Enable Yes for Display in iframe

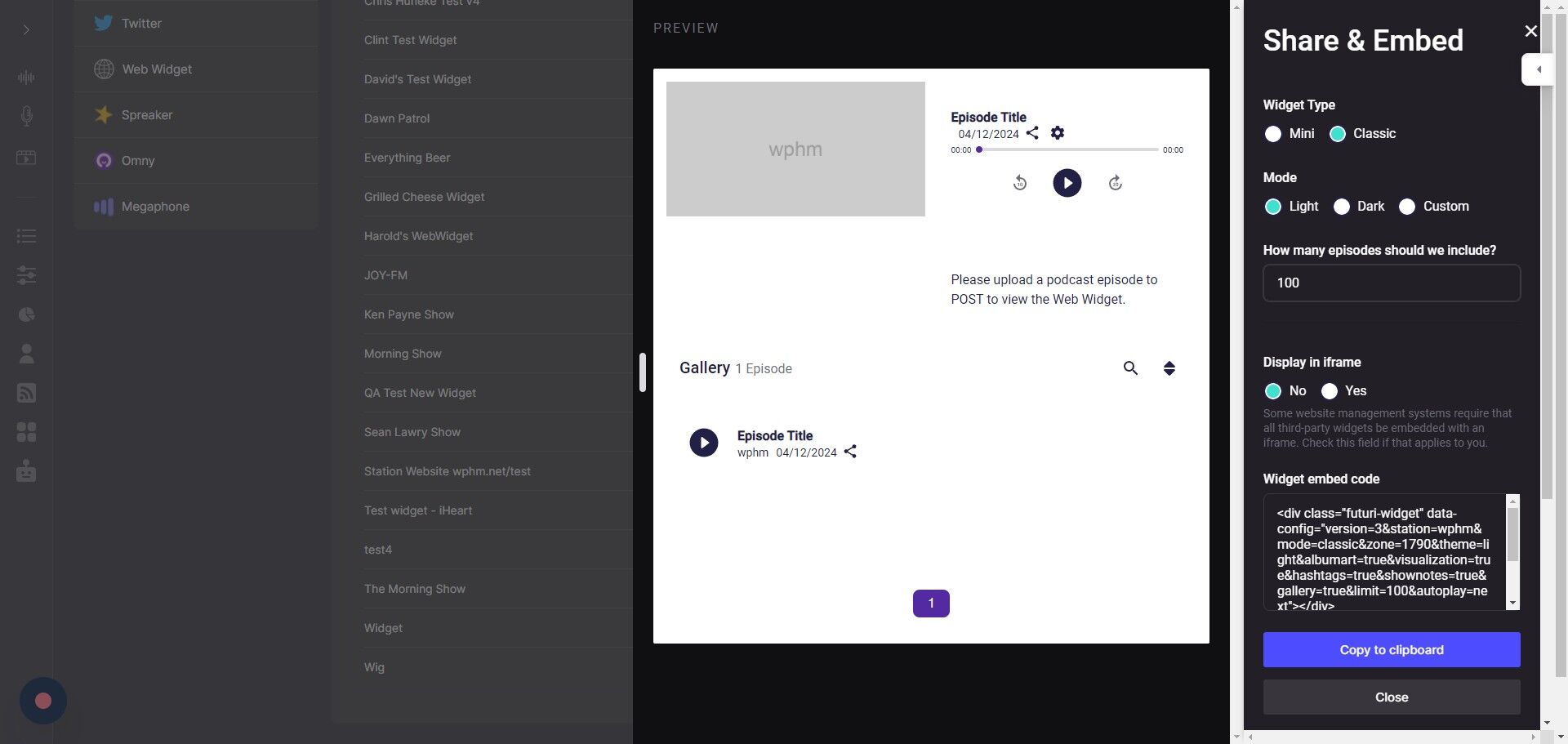pyautogui.click(x=1330, y=391)
